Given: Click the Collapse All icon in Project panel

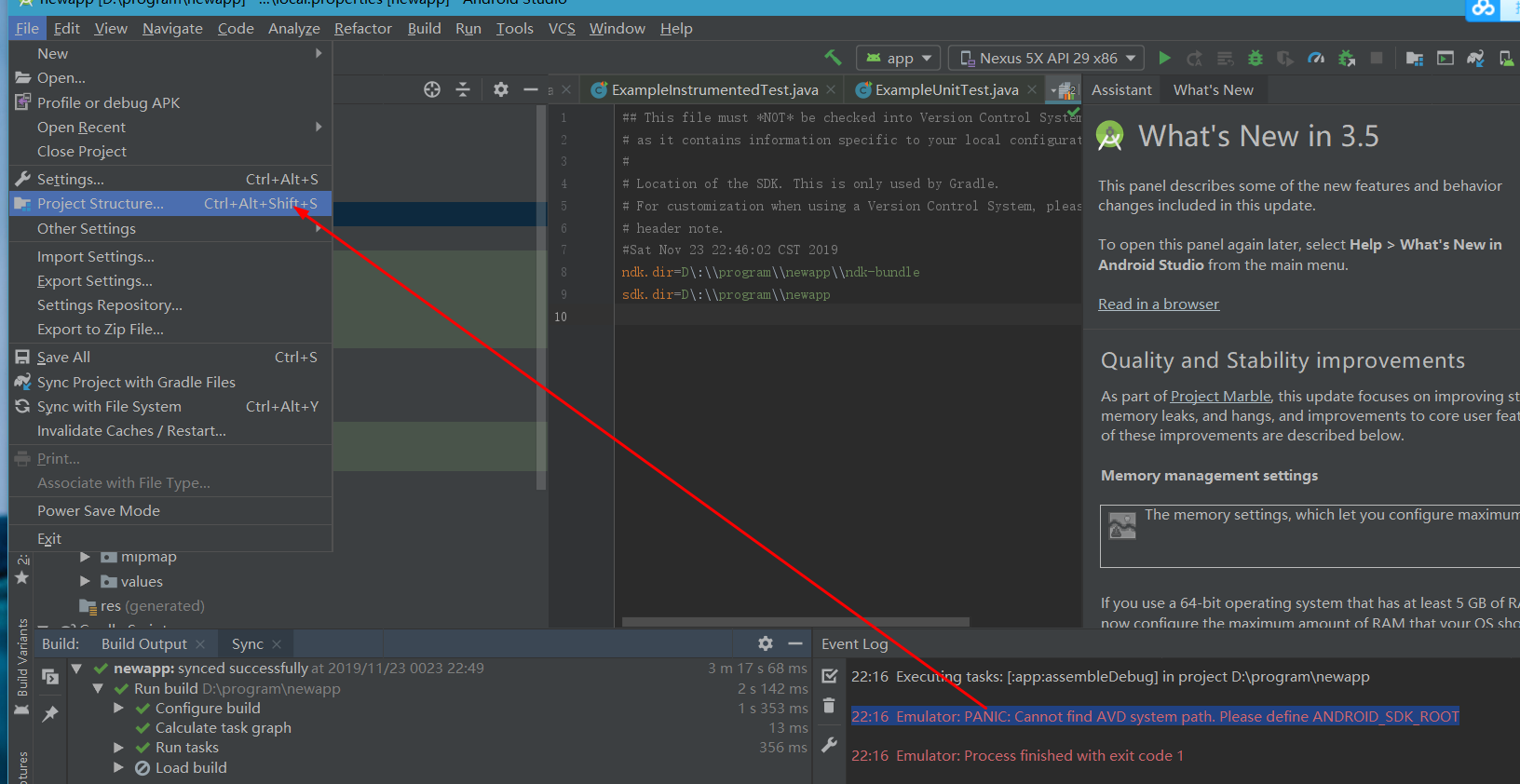Looking at the screenshot, I should pyautogui.click(x=463, y=89).
